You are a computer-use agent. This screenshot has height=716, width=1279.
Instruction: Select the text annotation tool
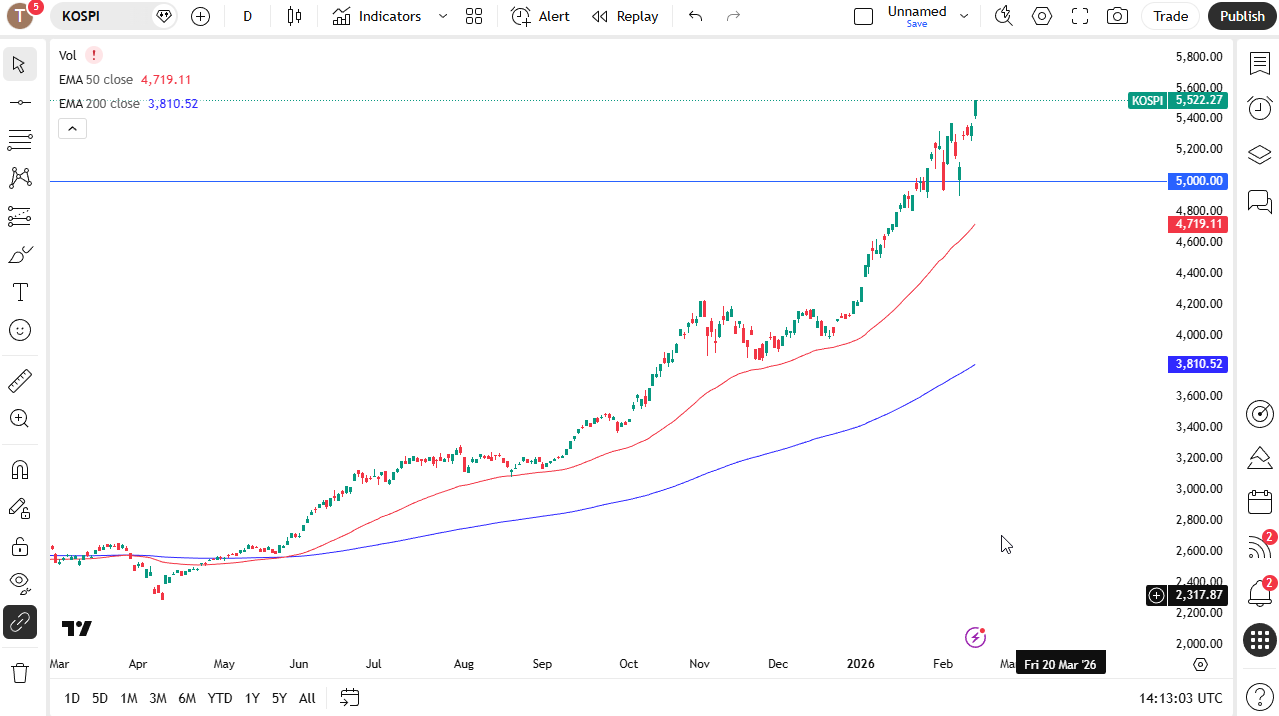pyautogui.click(x=19, y=292)
